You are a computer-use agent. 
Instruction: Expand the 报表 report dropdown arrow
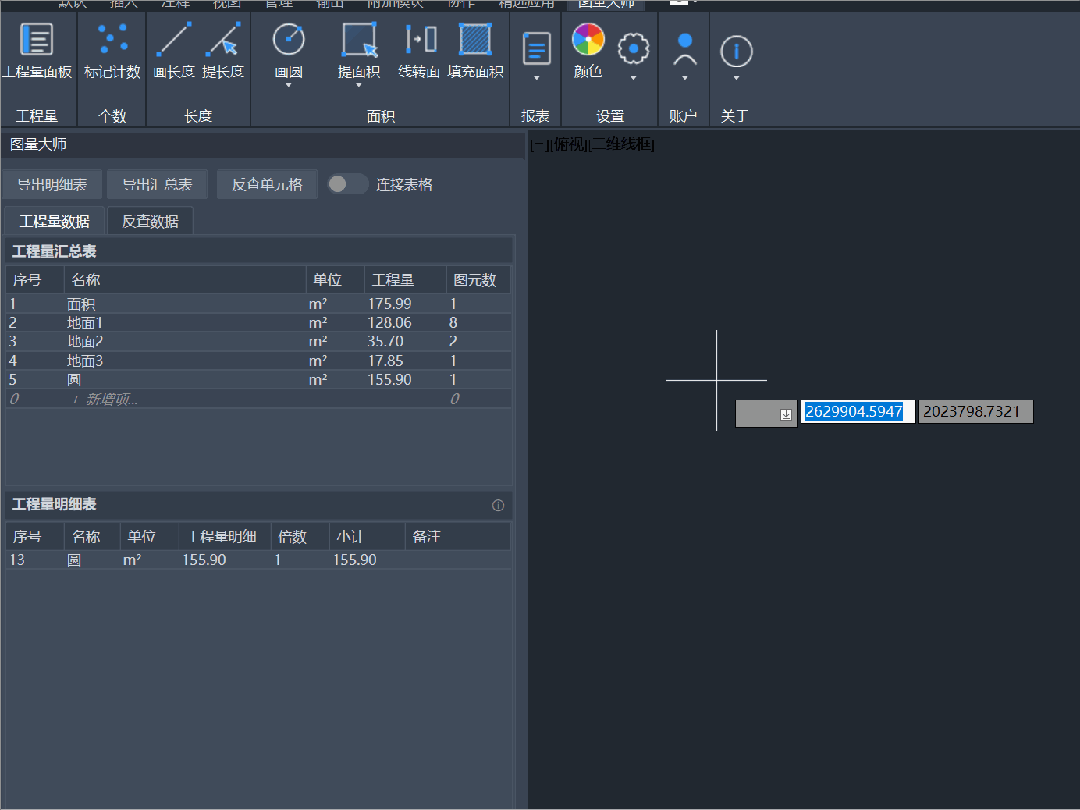coord(537,78)
